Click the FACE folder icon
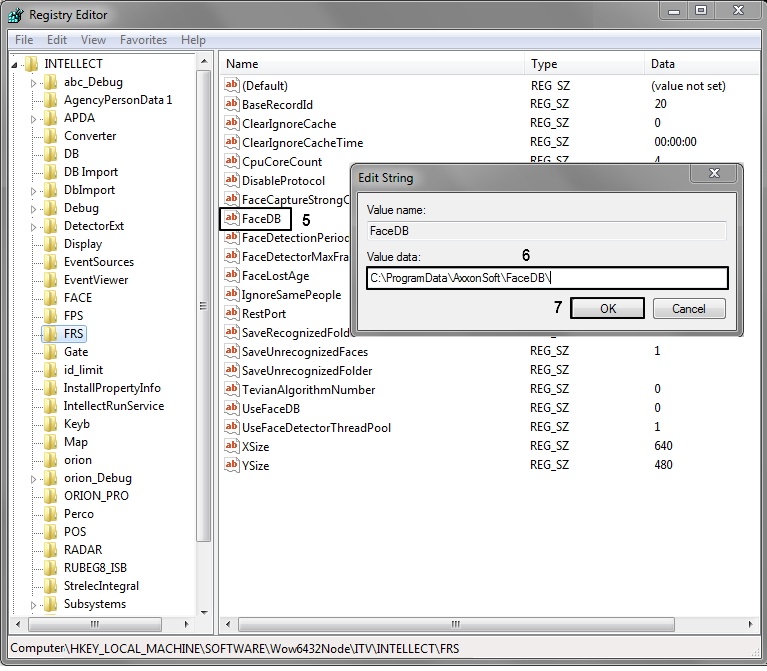The width and height of the screenshot is (767, 671). (50, 298)
